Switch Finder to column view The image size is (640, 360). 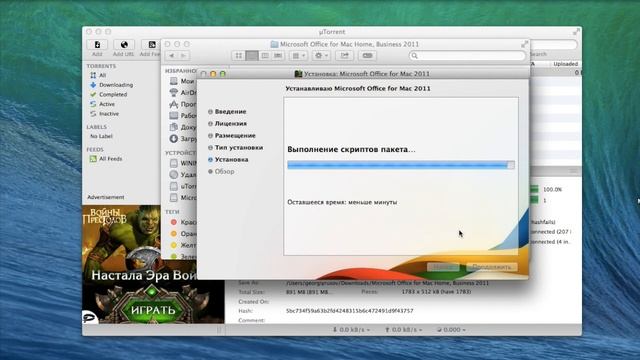point(265,56)
